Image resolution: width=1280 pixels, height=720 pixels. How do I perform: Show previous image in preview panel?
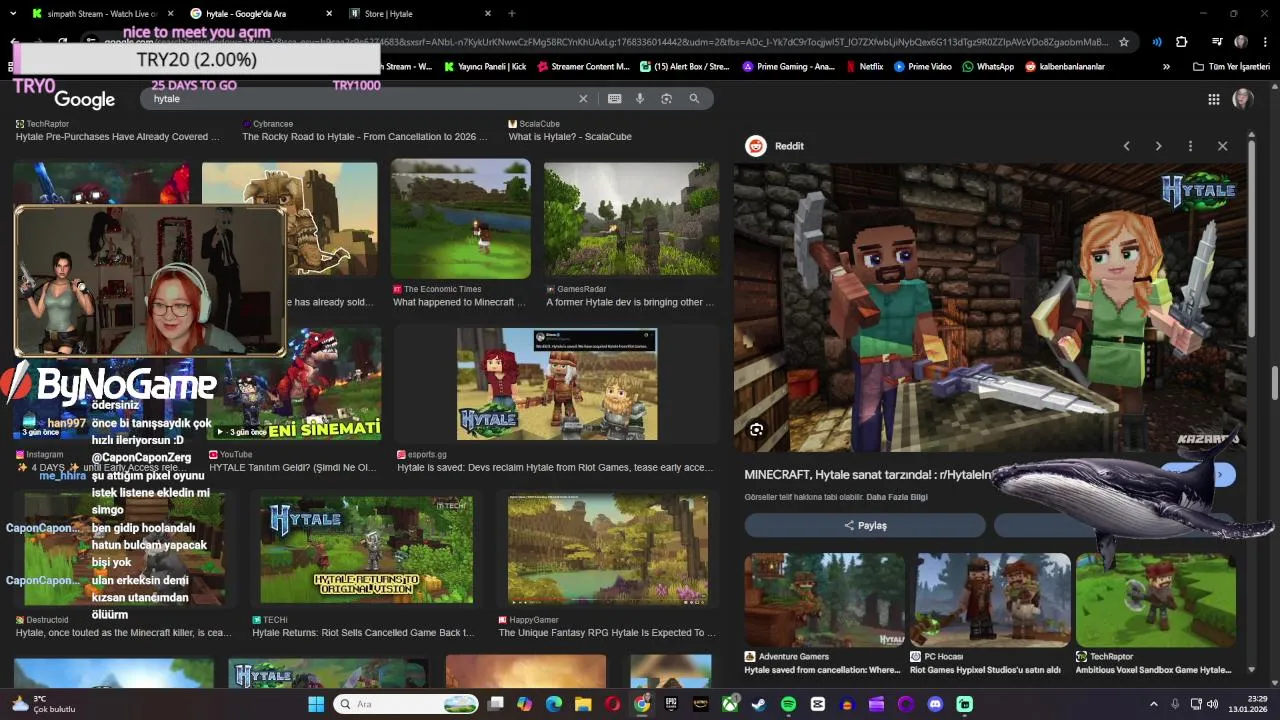pos(1126,146)
